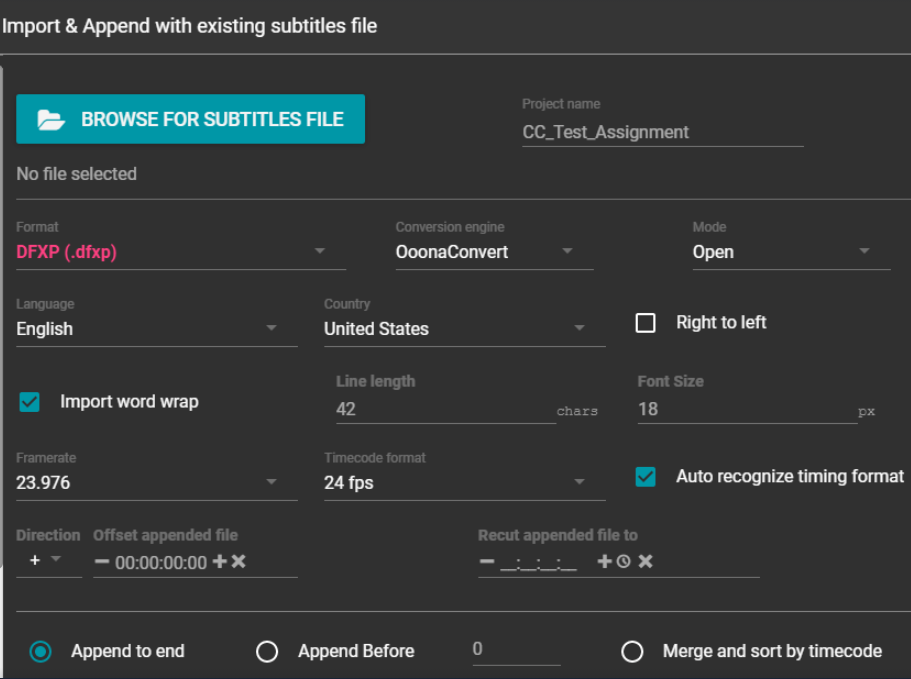The height and width of the screenshot is (679, 911).
Task: Select the Append to end option
Action: tap(41, 652)
